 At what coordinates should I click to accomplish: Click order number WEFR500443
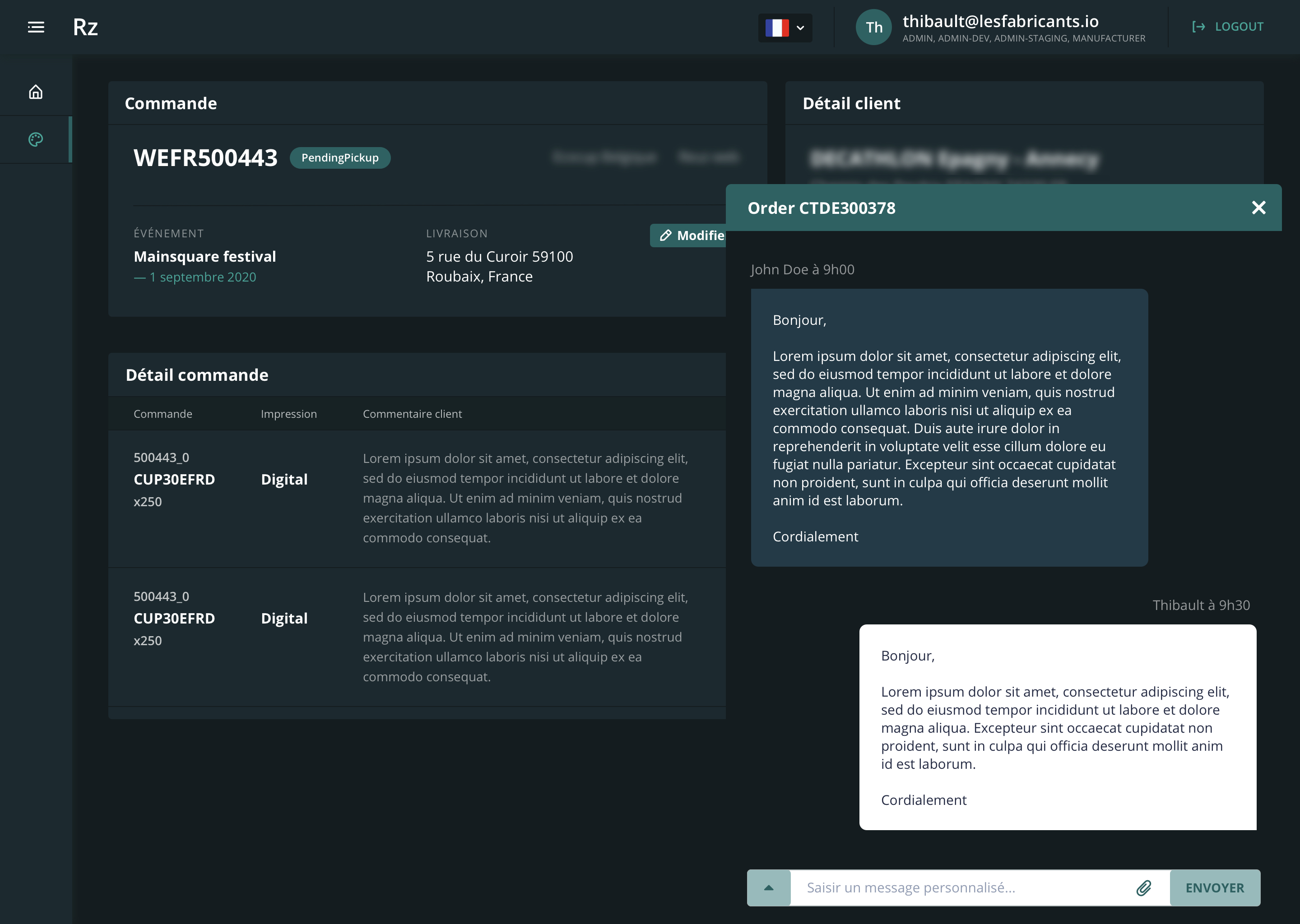coord(205,157)
